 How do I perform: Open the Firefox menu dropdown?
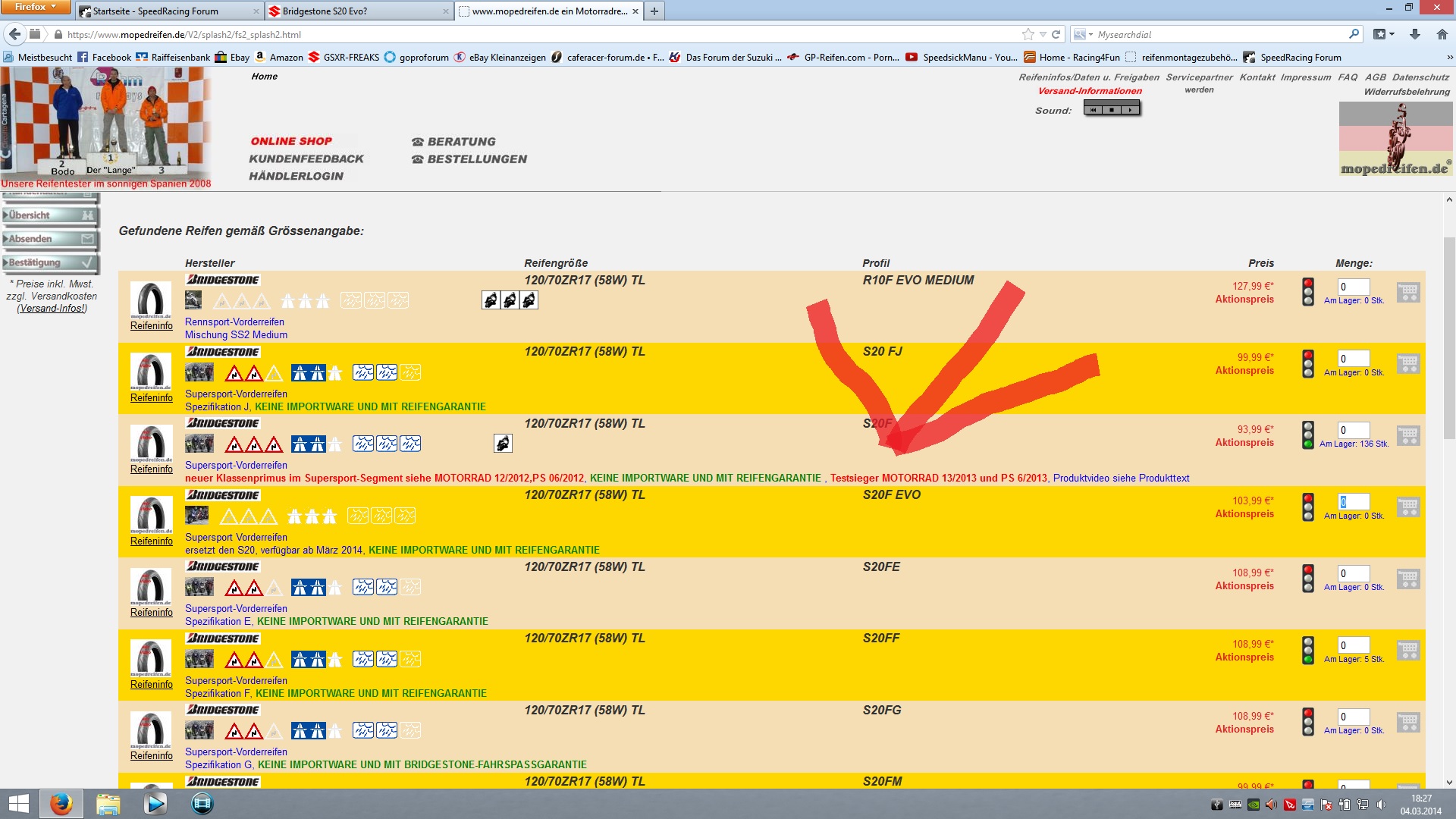36,7
